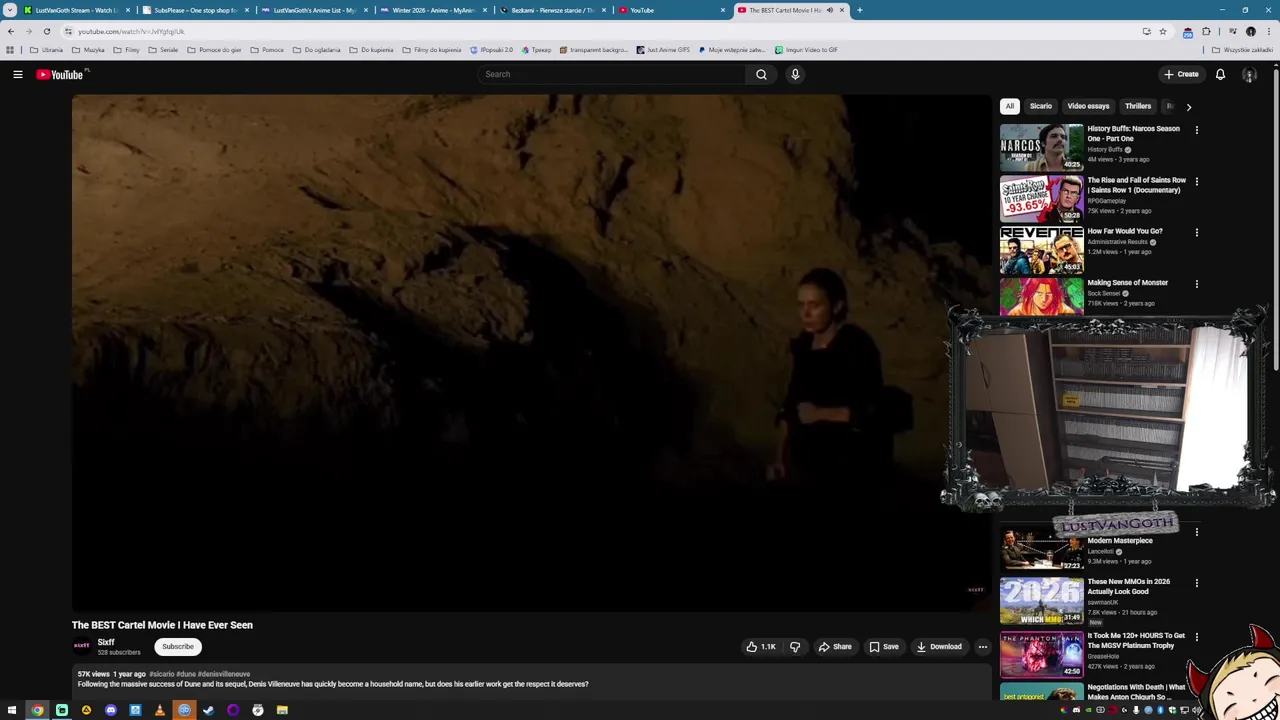Select the Sicario filter chip
This screenshot has width=1280, height=720.
click(1041, 106)
